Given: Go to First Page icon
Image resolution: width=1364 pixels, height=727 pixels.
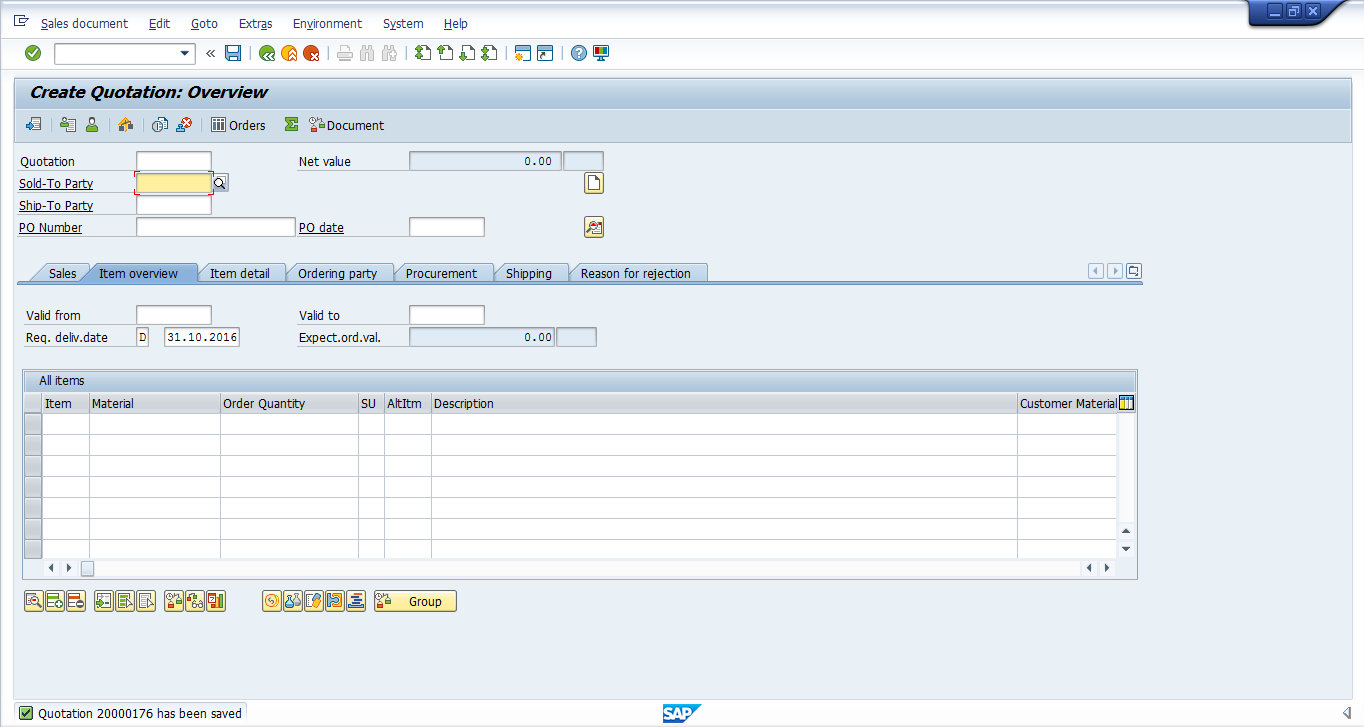Looking at the screenshot, I should click(423, 53).
